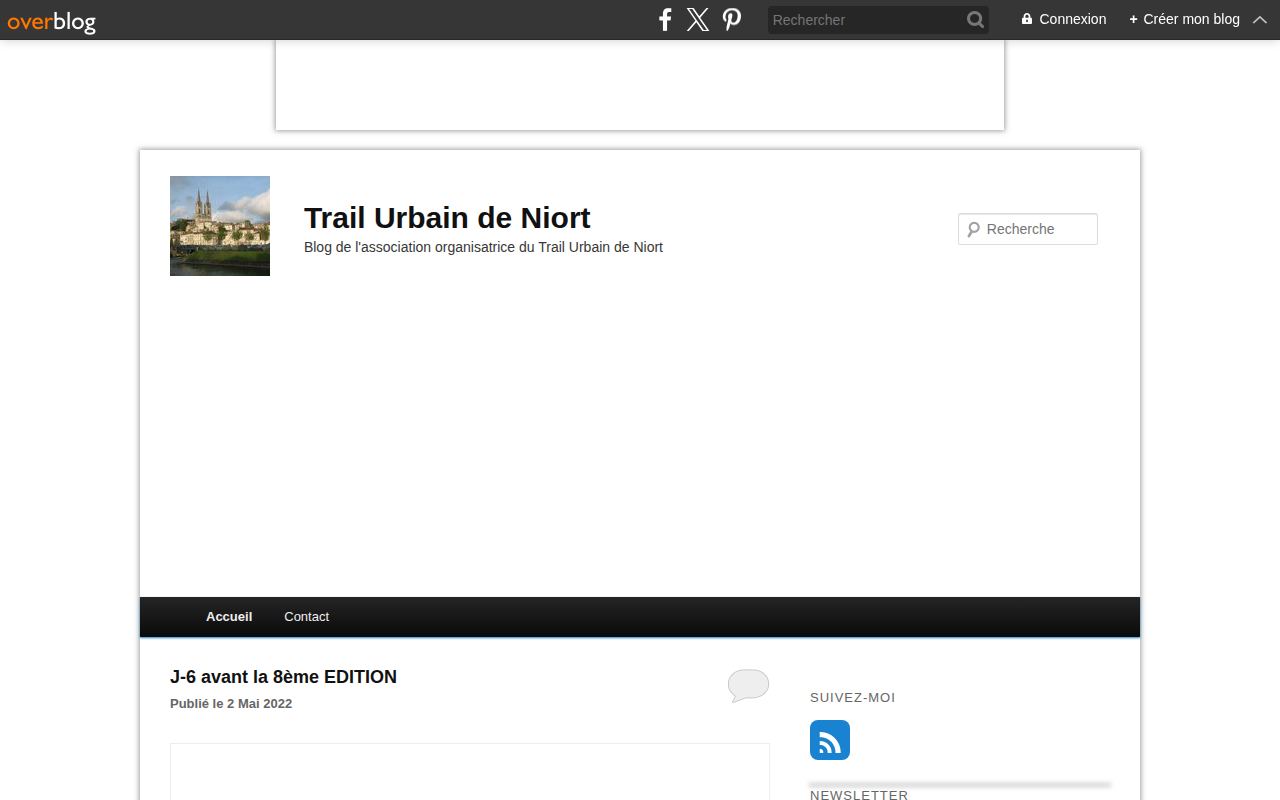1280x800 pixels.
Task: Focus the blog Recherche field
Action: [1028, 229]
